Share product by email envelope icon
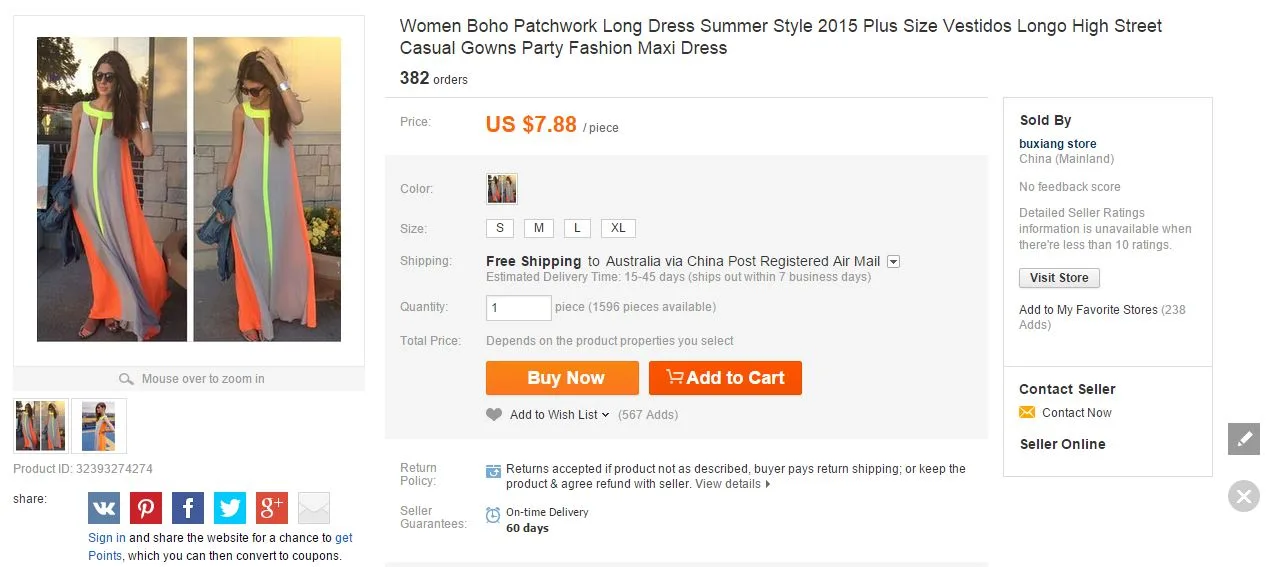This screenshot has height=567, width=1266. coord(314,508)
